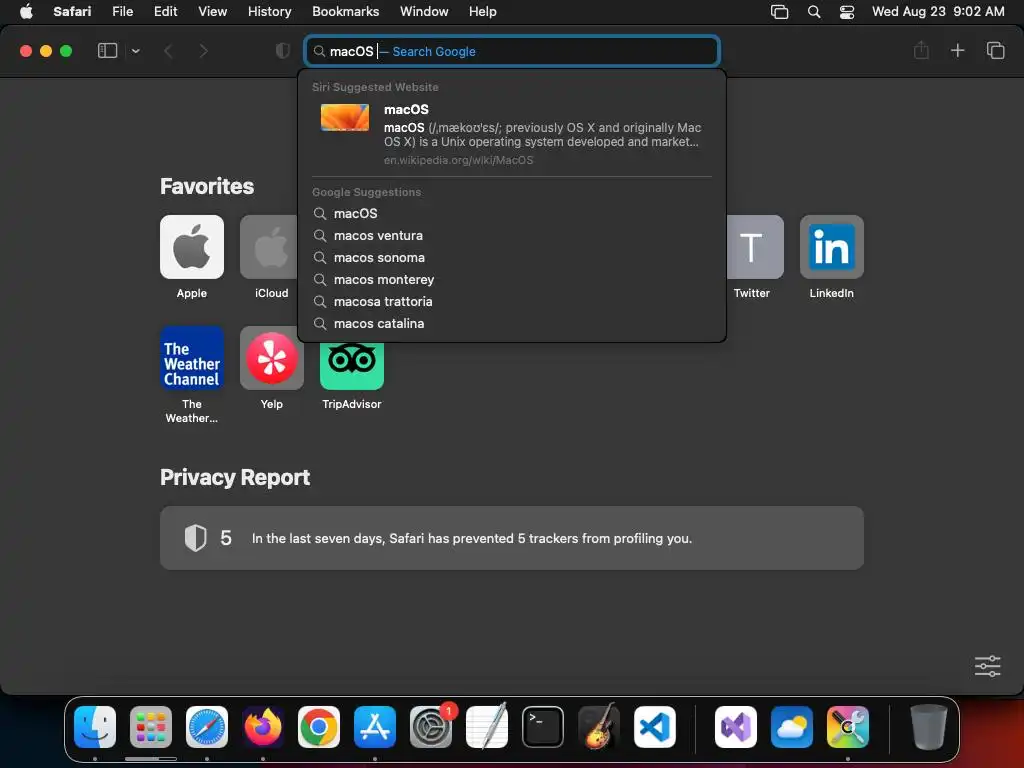1024x768 pixels.
Task: Open Spotlight search in menu bar
Action: click(x=814, y=12)
